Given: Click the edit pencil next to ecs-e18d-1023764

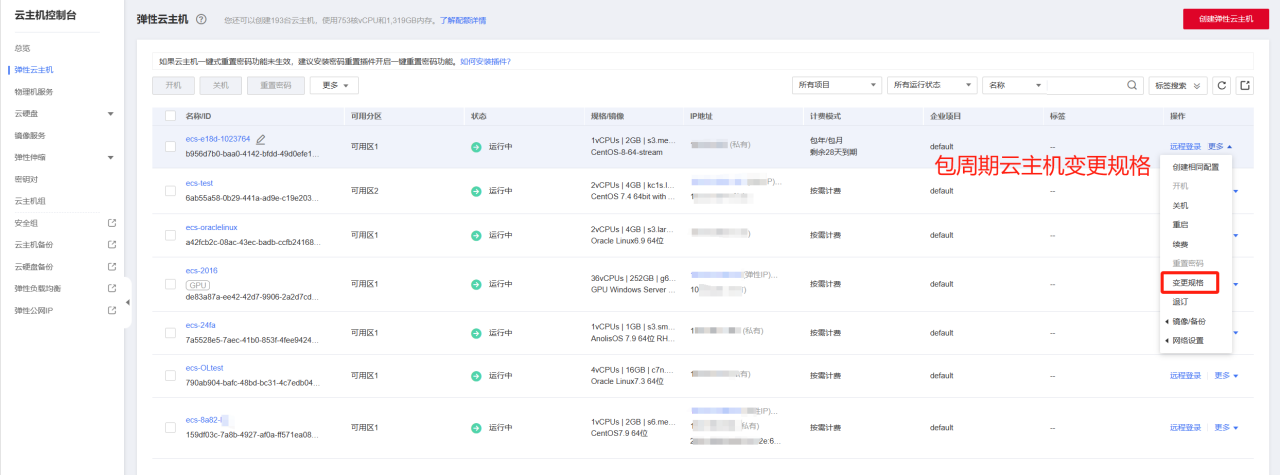Looking at the screenshot, I should pos(261,139).
